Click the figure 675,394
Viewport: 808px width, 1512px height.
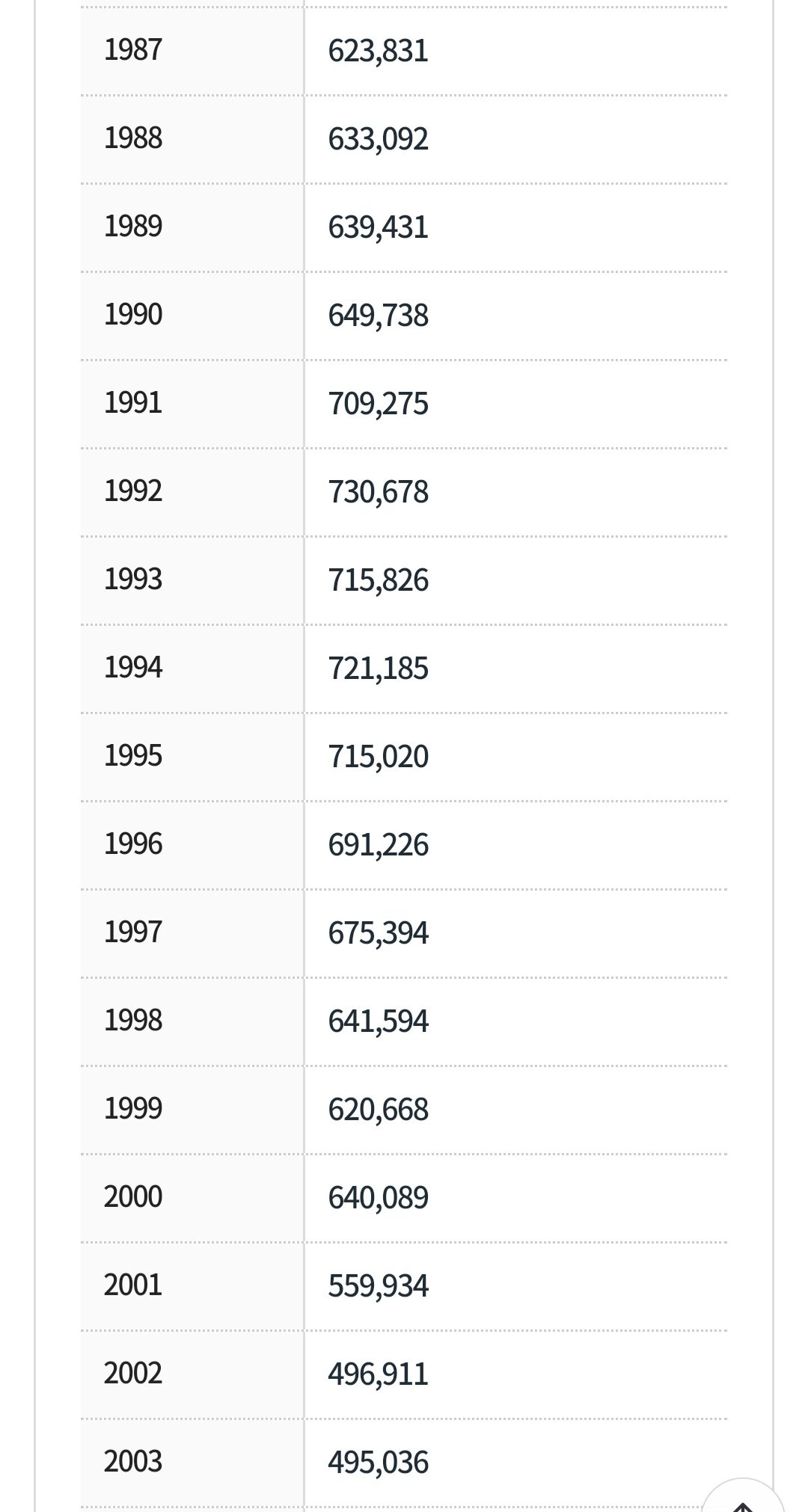pos(378,933)
